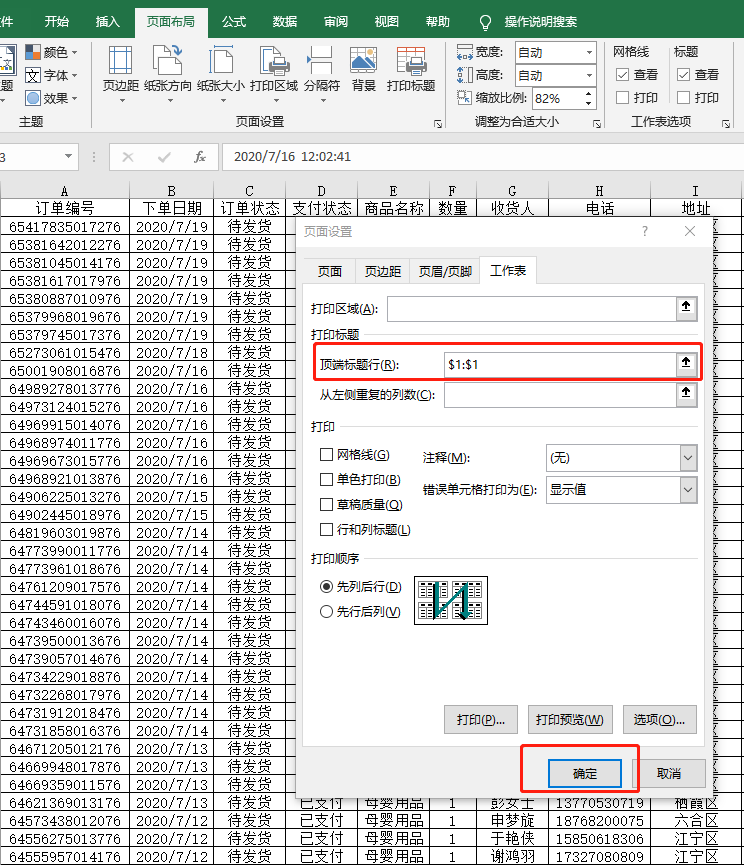
Task: Switch to 开始 ribbon tab
Action: [x=57, y=22]
